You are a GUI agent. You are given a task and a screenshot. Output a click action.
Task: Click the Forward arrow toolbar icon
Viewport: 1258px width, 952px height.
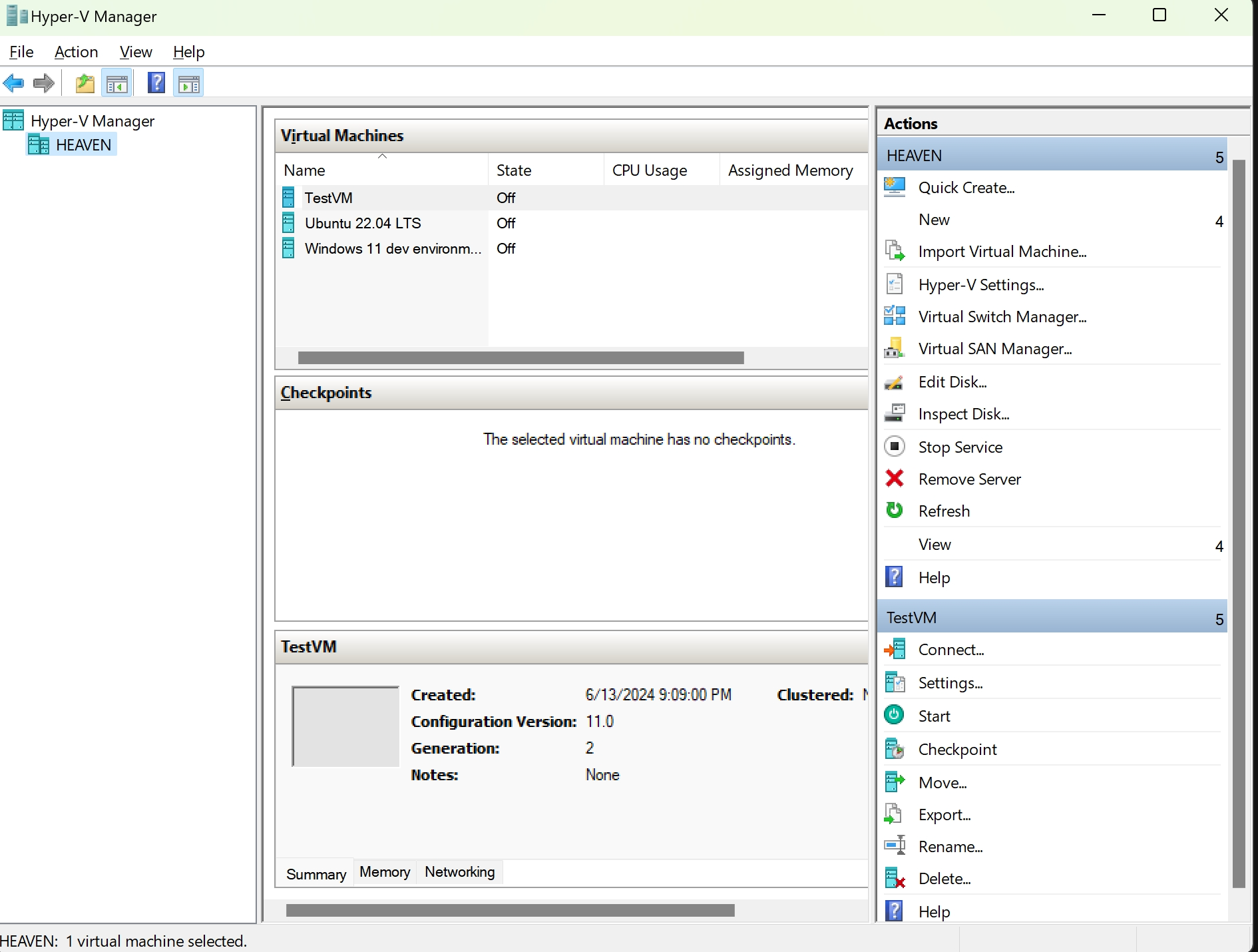(x=44, y=83)
